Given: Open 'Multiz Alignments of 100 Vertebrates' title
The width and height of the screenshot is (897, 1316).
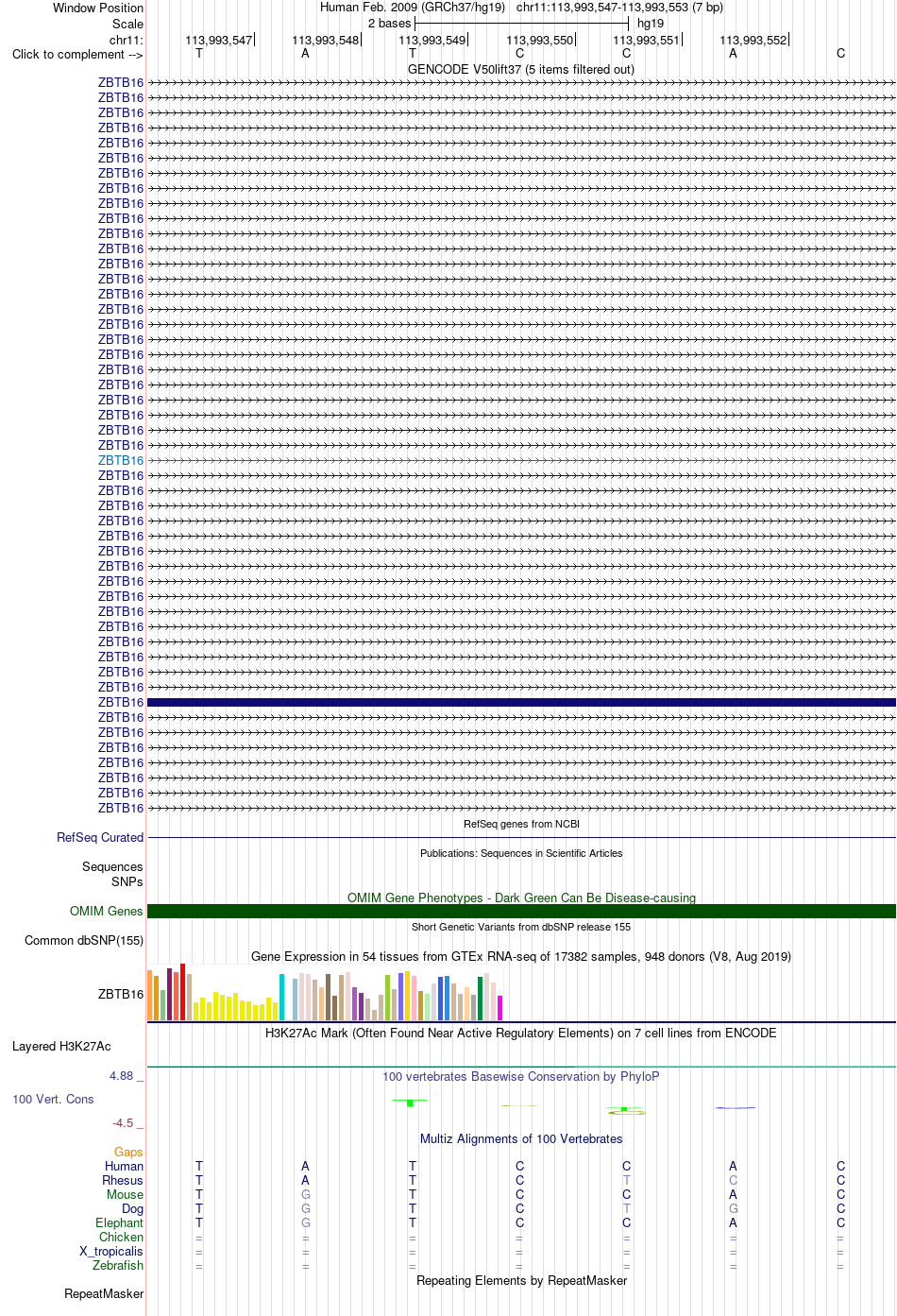Looking at the screenshot, I should click(x=521, y=1138).
